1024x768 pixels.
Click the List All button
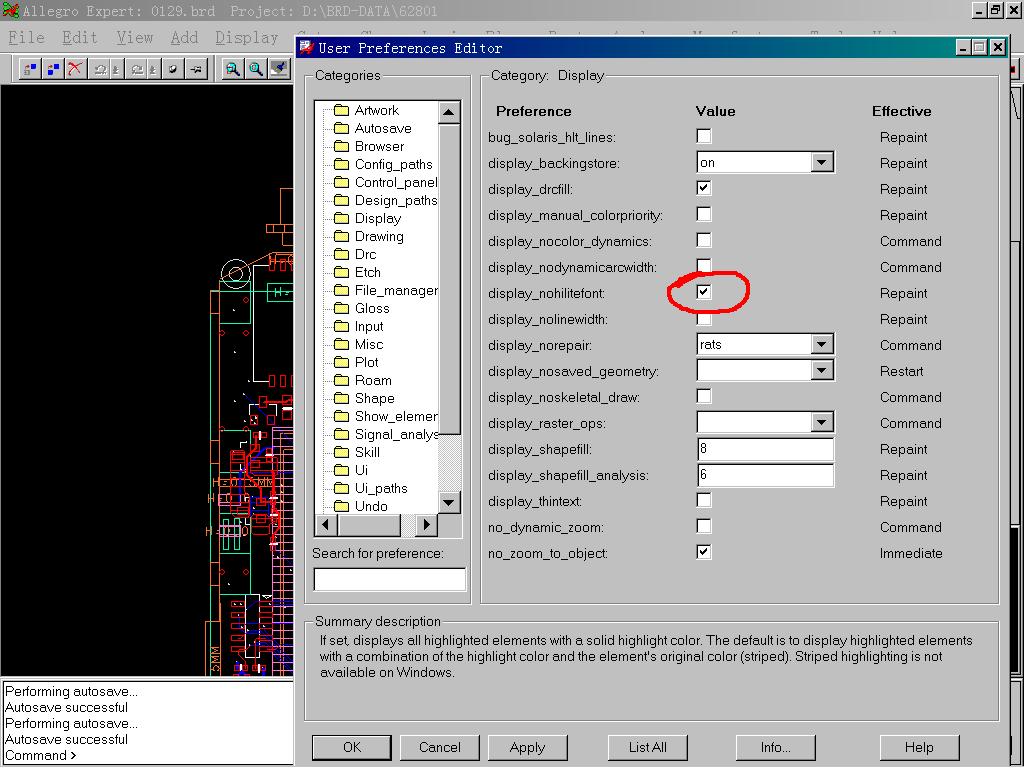[647, 747]
